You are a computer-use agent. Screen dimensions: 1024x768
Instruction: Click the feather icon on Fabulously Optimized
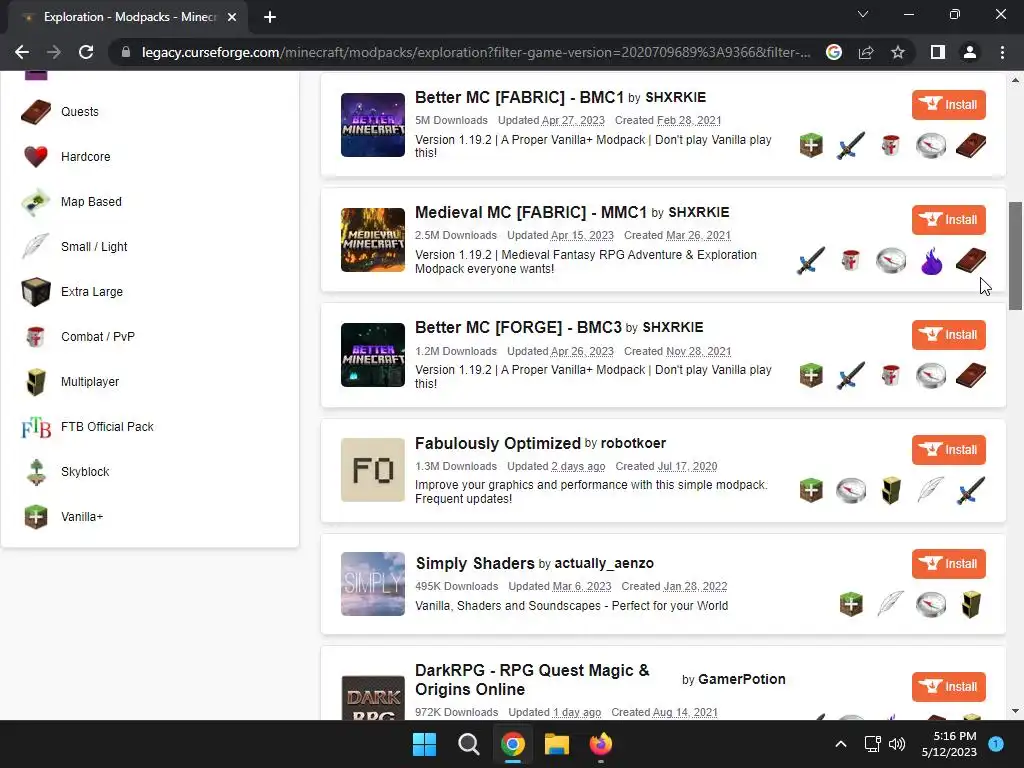[931, 490]
